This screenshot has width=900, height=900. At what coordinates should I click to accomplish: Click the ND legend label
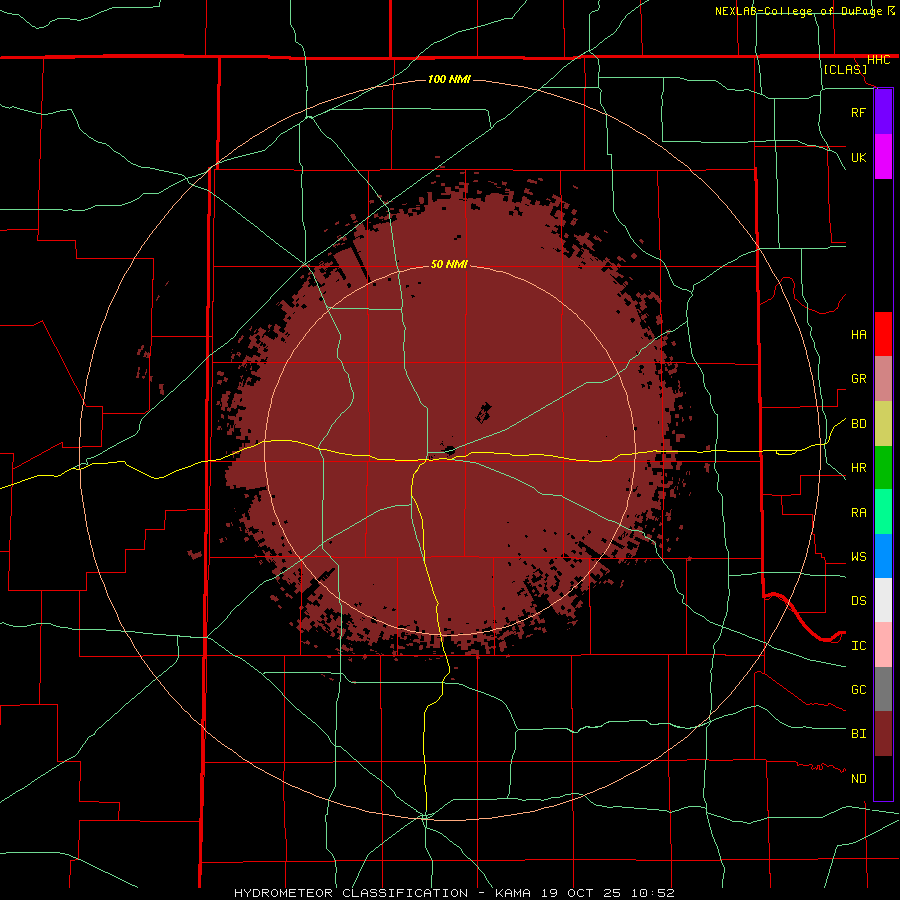(858, 779)
